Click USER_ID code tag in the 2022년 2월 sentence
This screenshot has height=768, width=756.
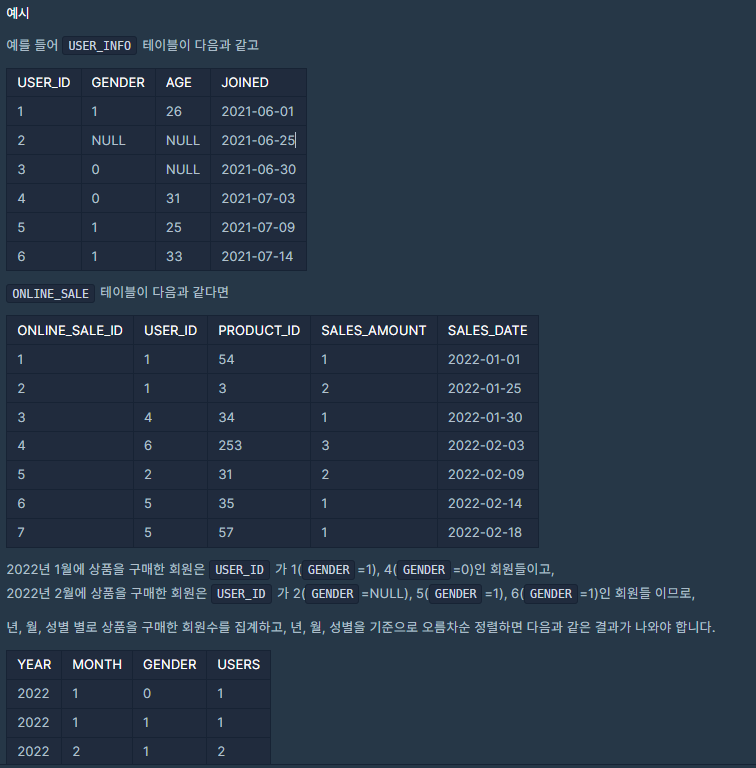point(241,594)
